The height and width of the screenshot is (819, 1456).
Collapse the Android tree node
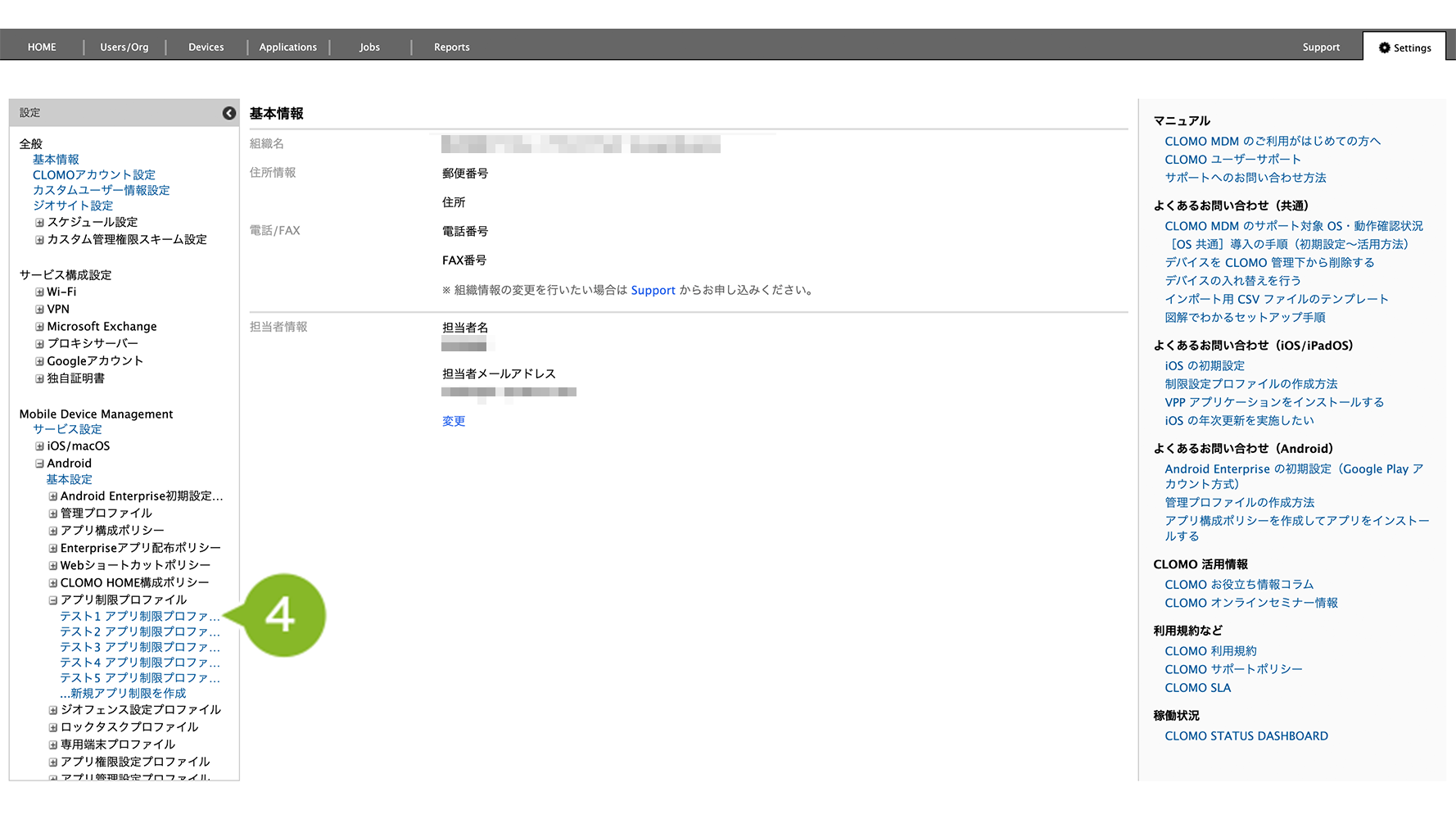point(39,464)
